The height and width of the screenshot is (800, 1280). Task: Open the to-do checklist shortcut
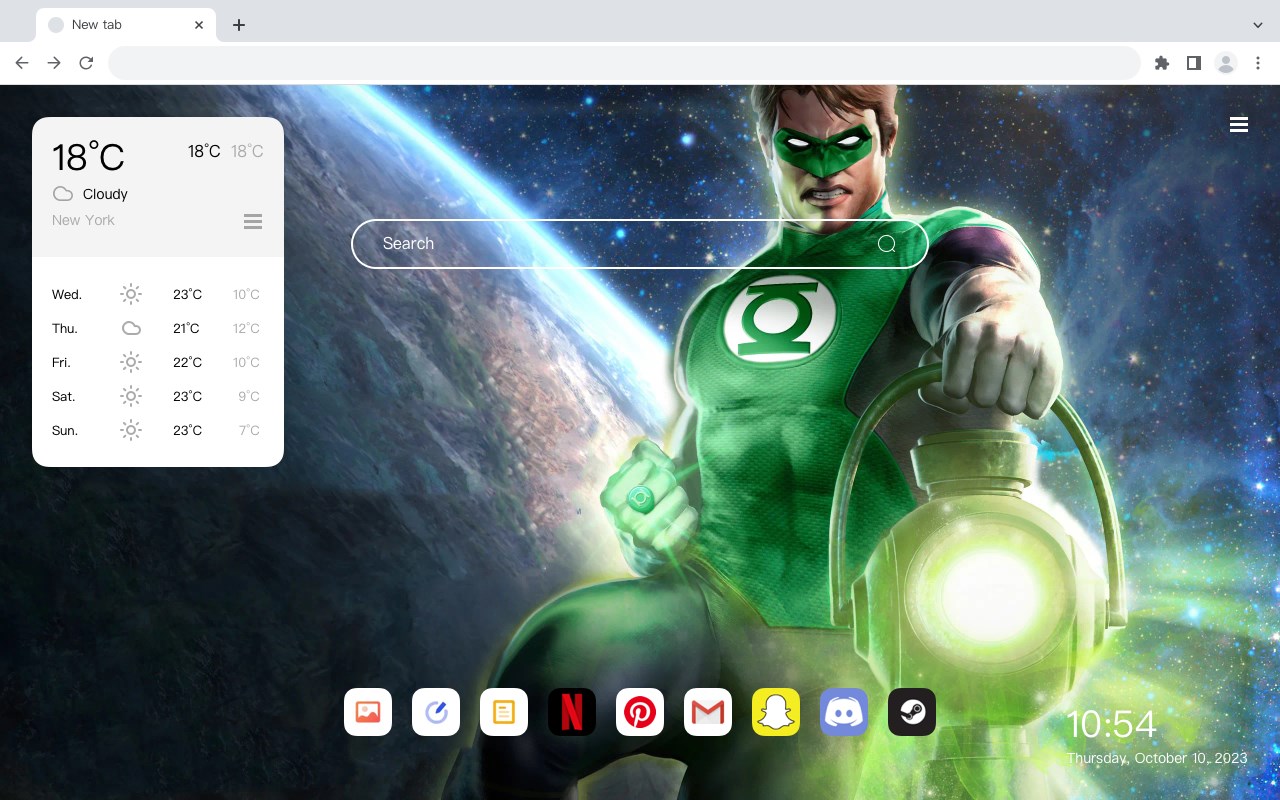coord(436,712)
